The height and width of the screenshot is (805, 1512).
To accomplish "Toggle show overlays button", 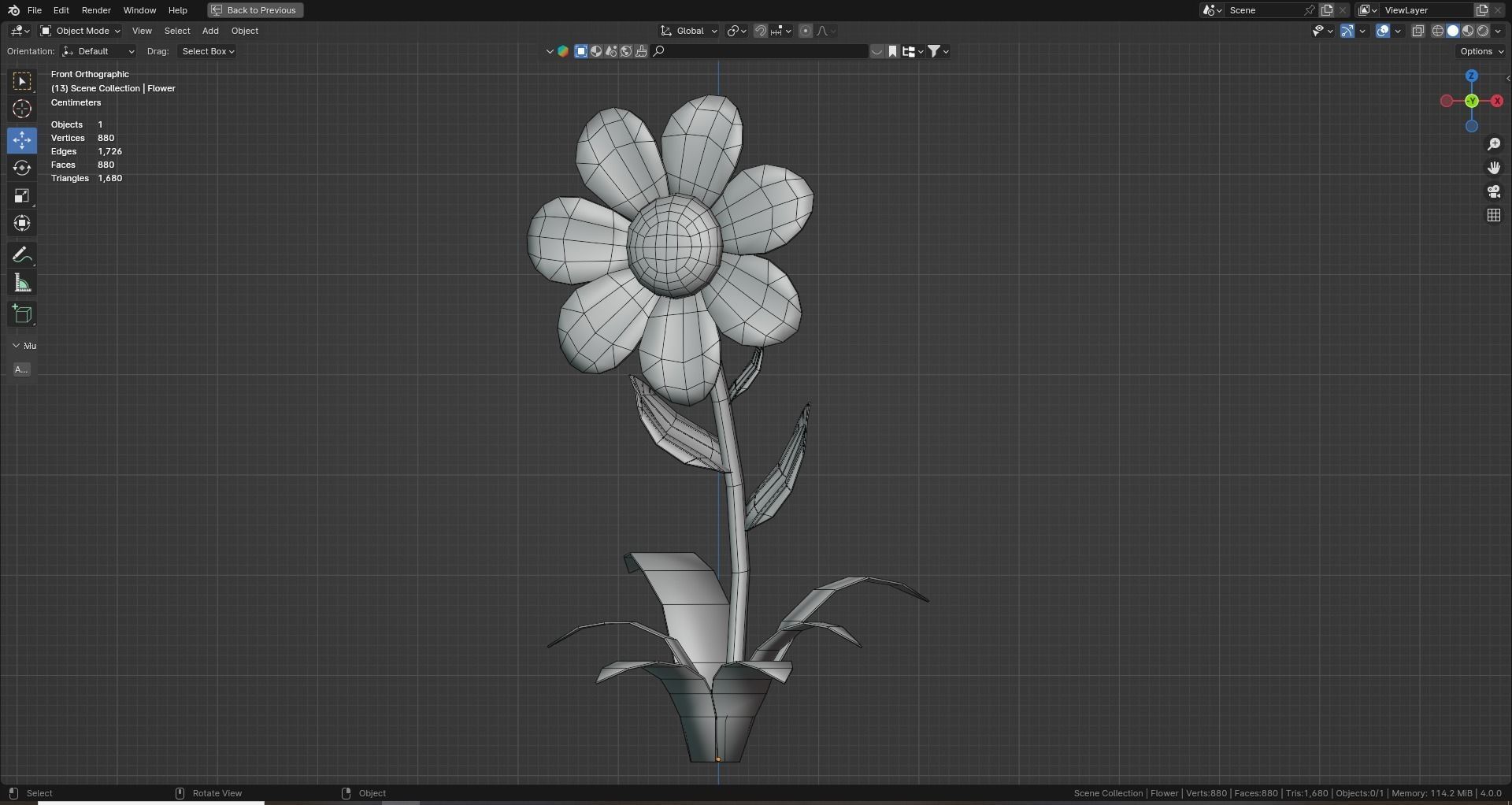I will [x=1383, y=31].
